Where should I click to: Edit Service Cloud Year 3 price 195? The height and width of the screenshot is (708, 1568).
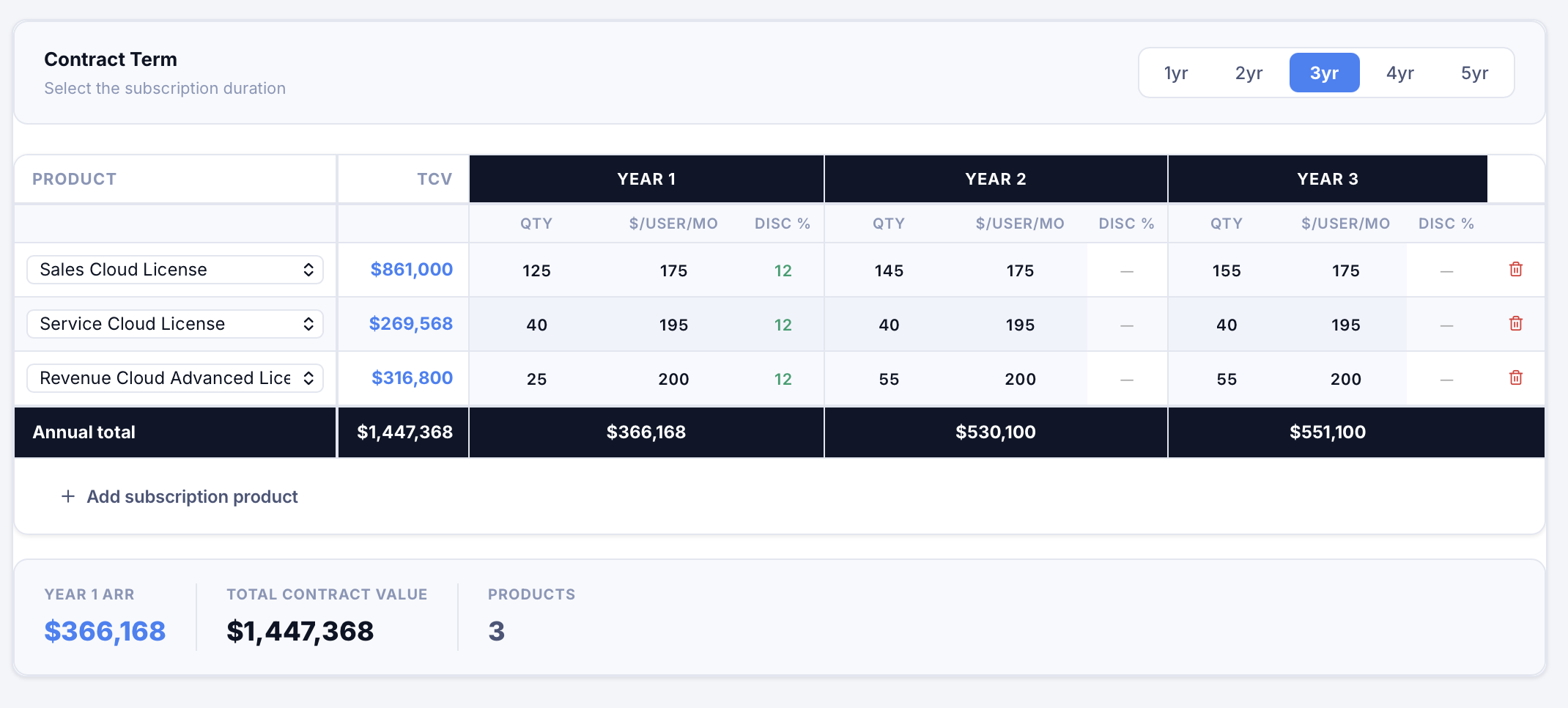[x=1345, y=325]
